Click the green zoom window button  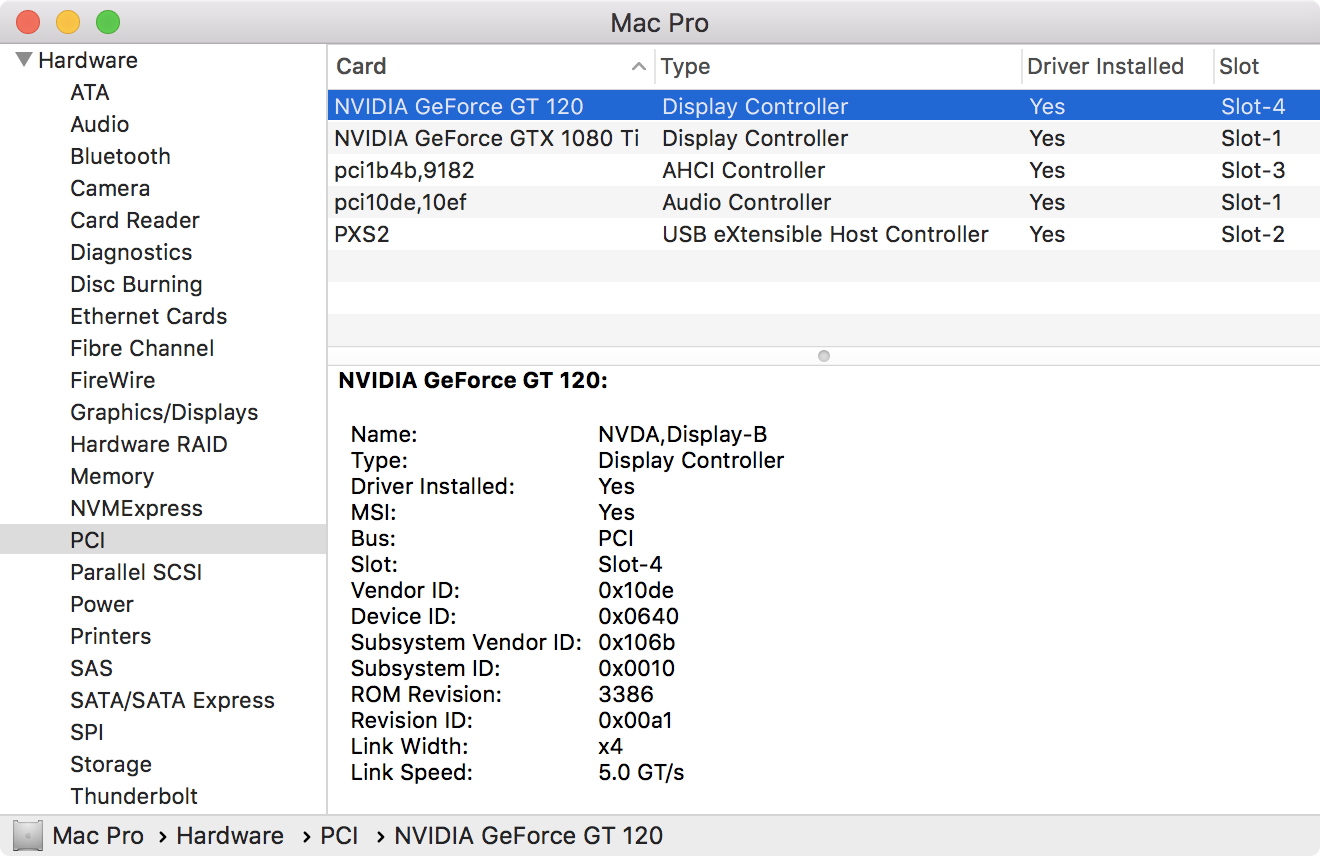click(107, 21)
